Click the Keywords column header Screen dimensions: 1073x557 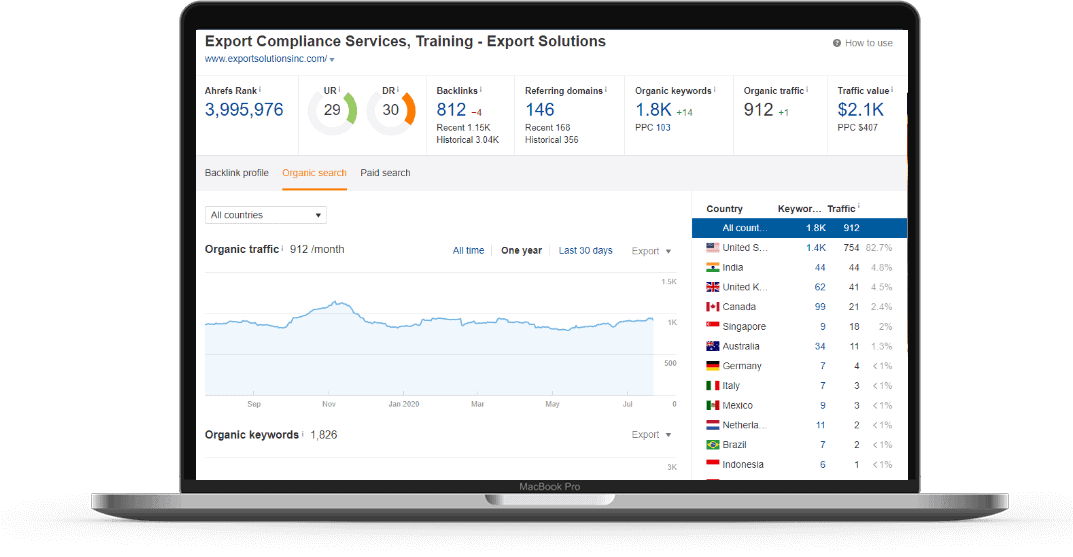tap(799, 209)
